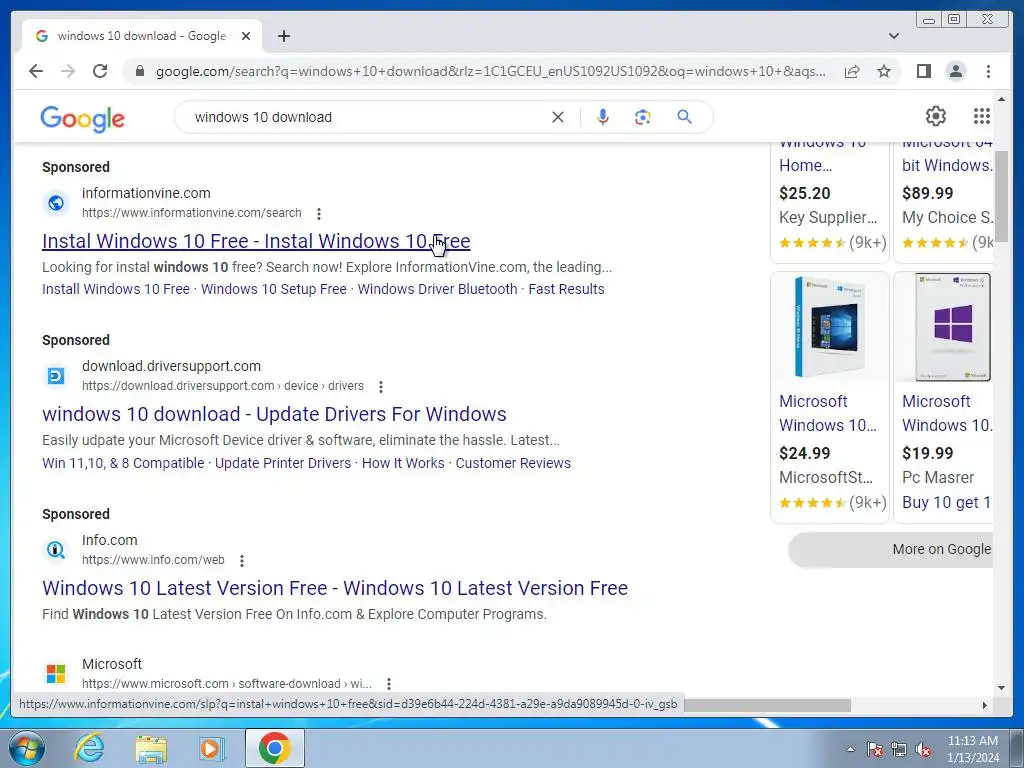The image size is (1024, 768).
Task: Open Windows 10 Setup Free sitelink
Action: point(274,289)
